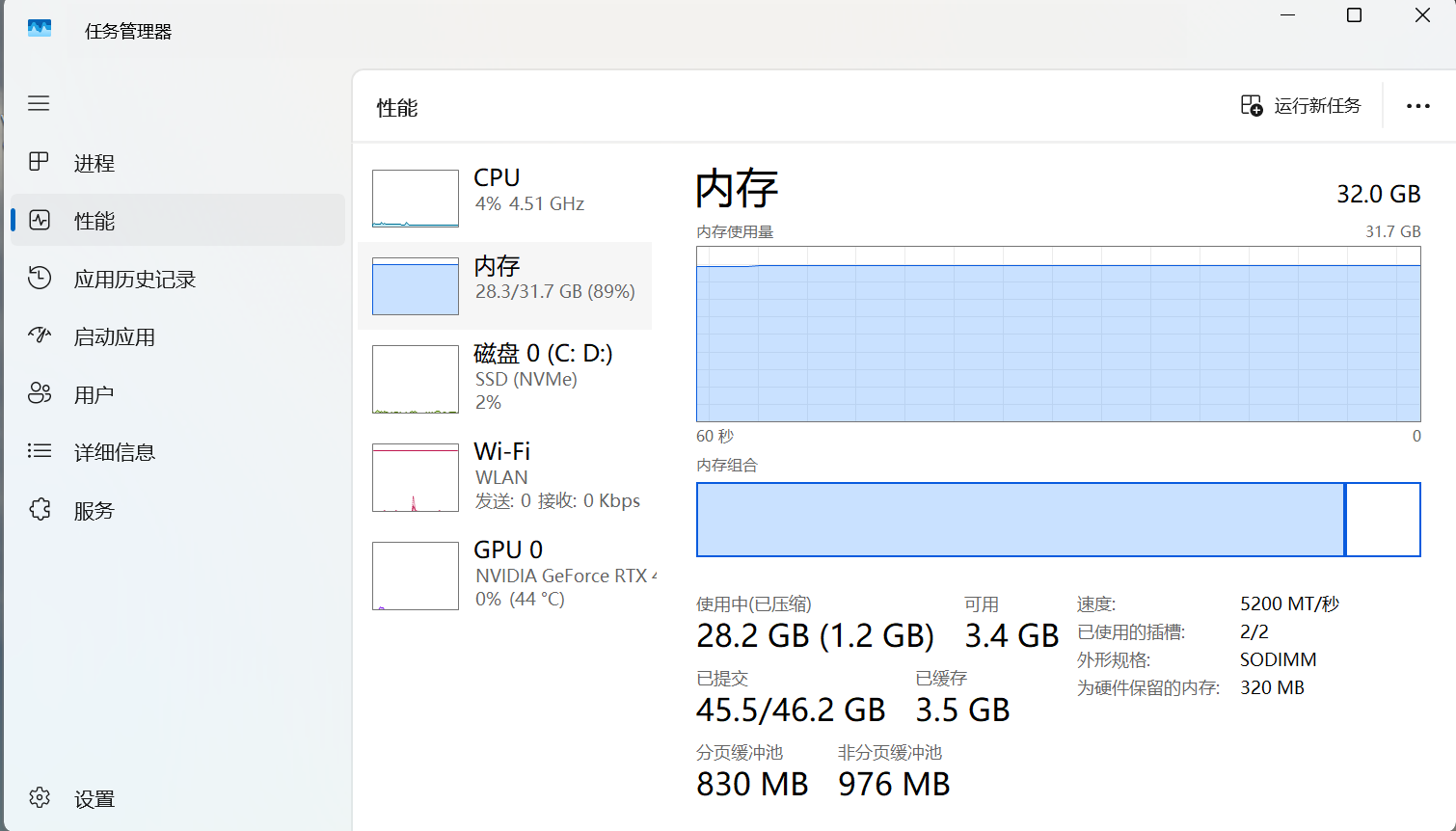
Task: Open 设置 gear icon at bottom
Action: 39,798
